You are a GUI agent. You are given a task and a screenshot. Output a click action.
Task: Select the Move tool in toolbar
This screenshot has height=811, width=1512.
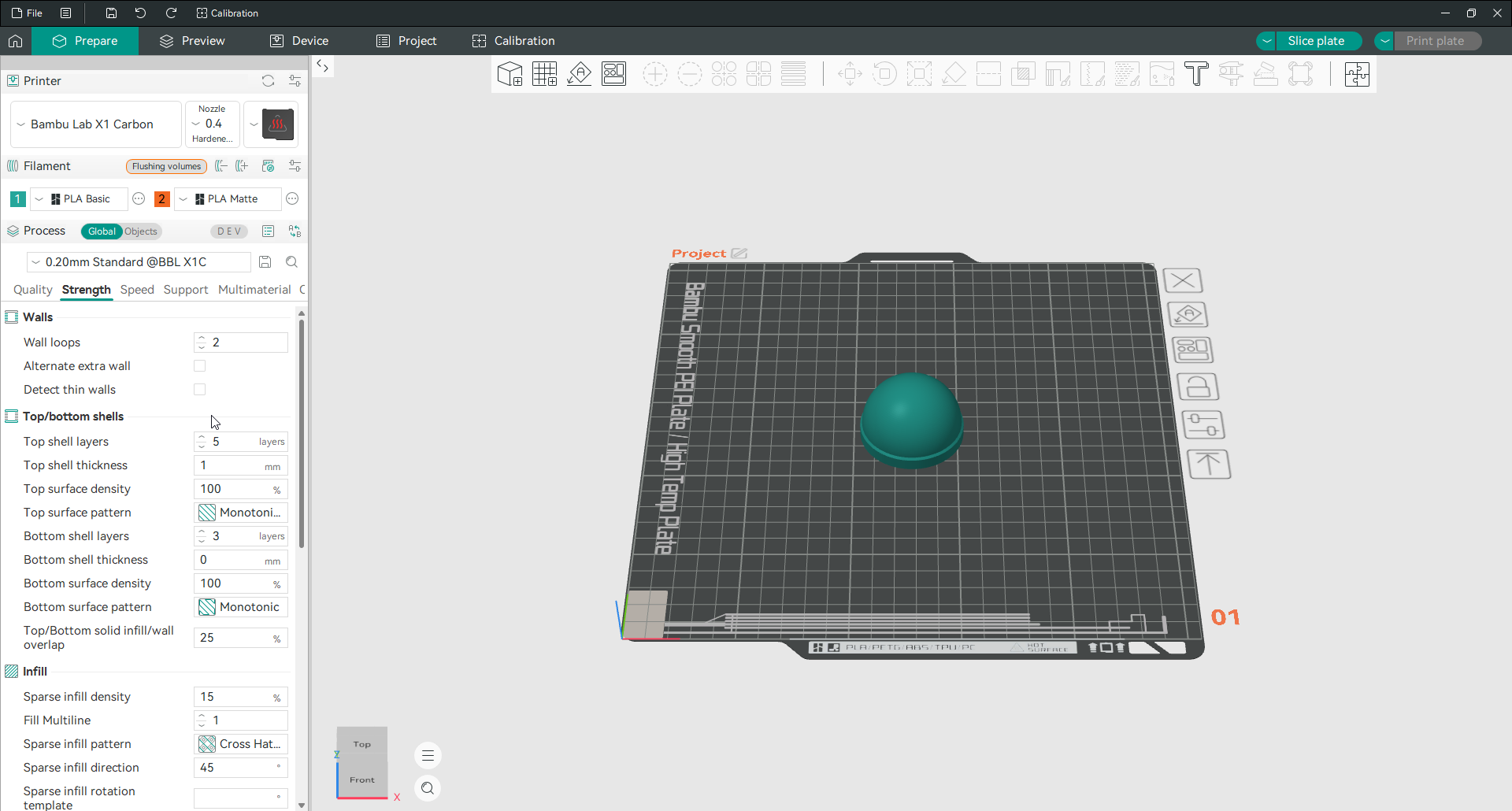tap(850, 74)
